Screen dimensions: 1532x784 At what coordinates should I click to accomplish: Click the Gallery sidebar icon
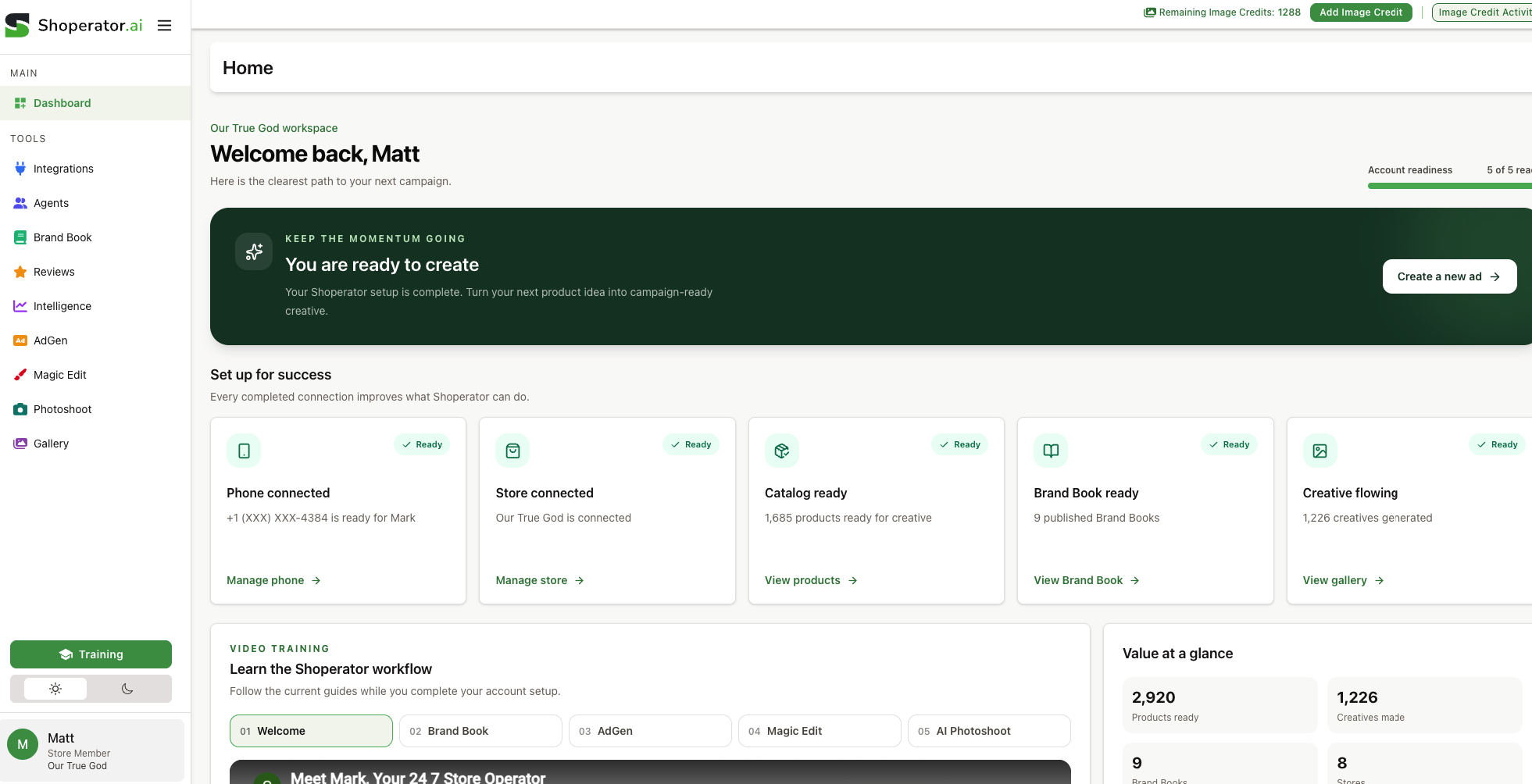coord(20,444)
